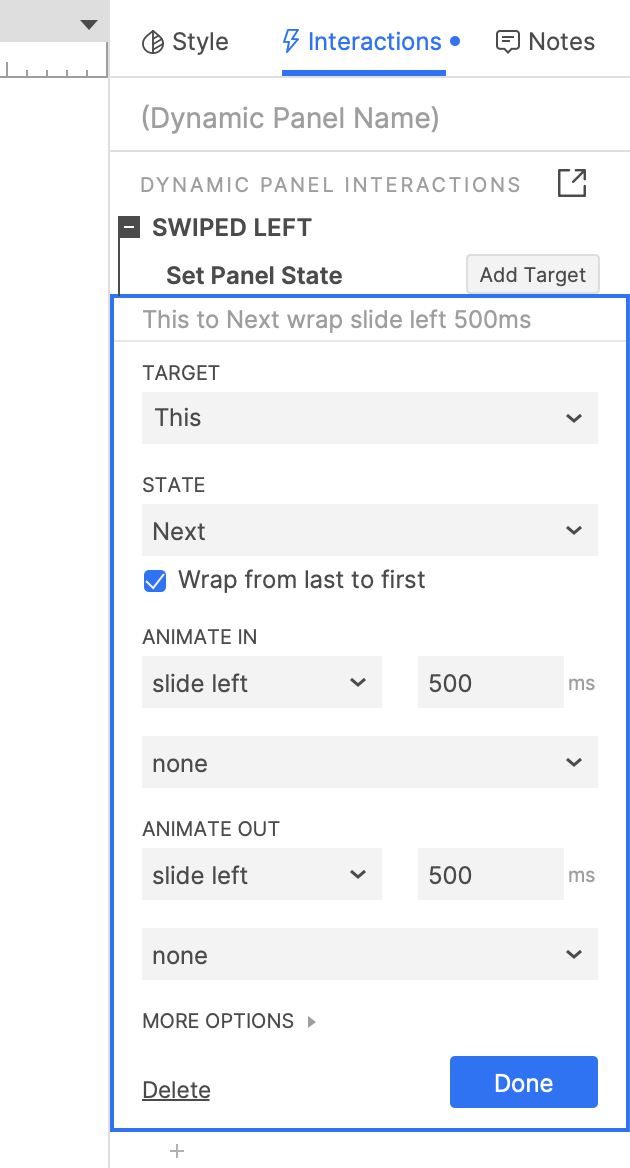Open Animate In easing dropdown set to none
The width and height of the screenshot is (630, 1168).
370,764
